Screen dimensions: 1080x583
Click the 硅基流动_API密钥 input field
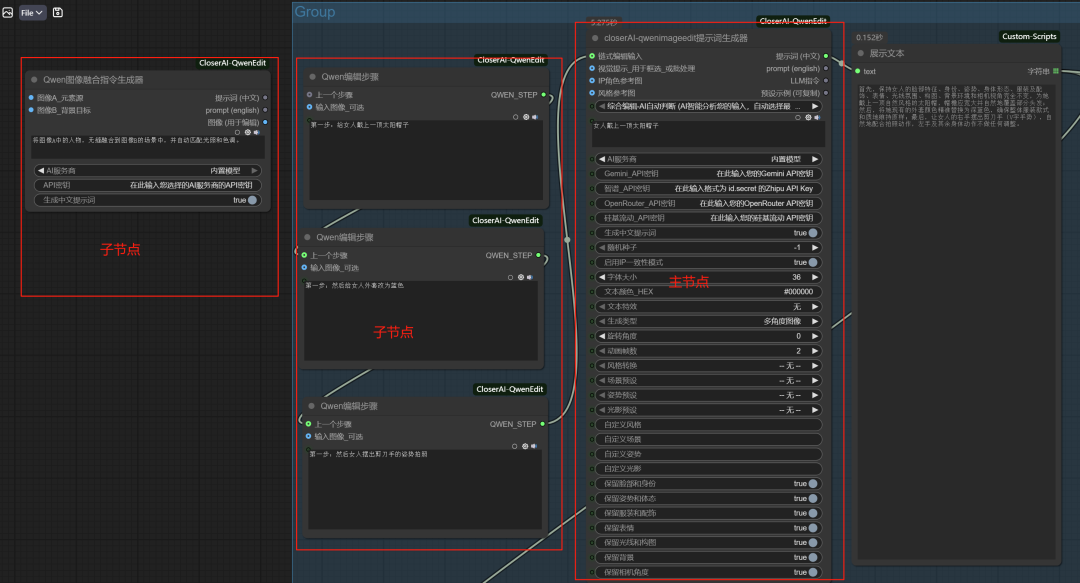[x=708, y=218]
